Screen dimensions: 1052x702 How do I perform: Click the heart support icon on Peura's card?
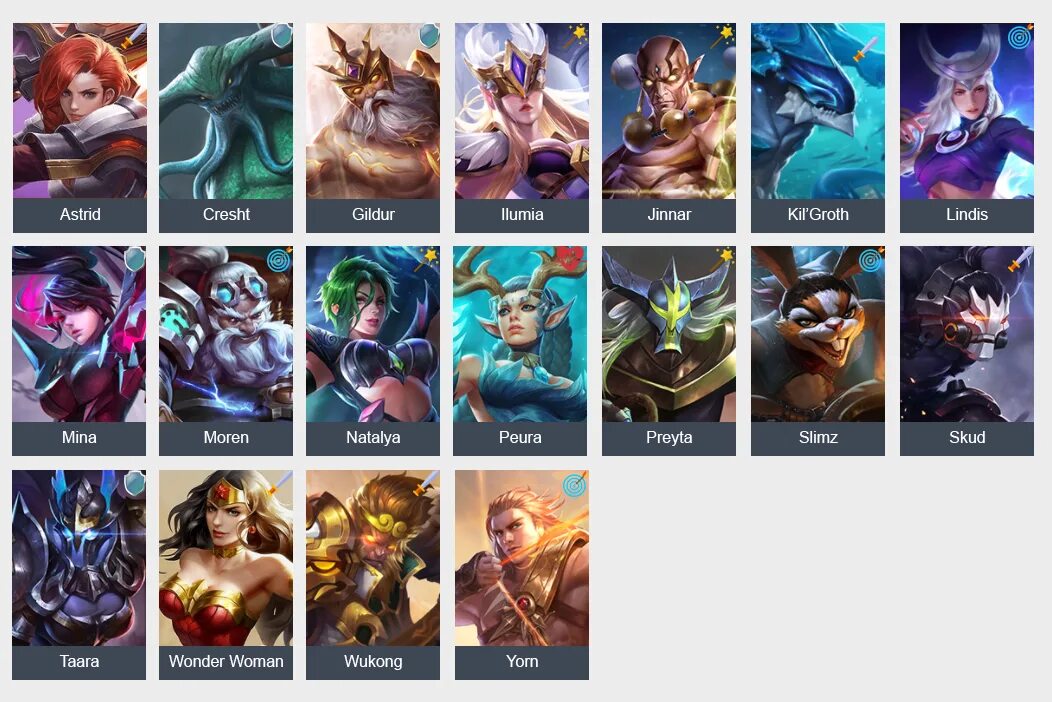coord(570,258)
